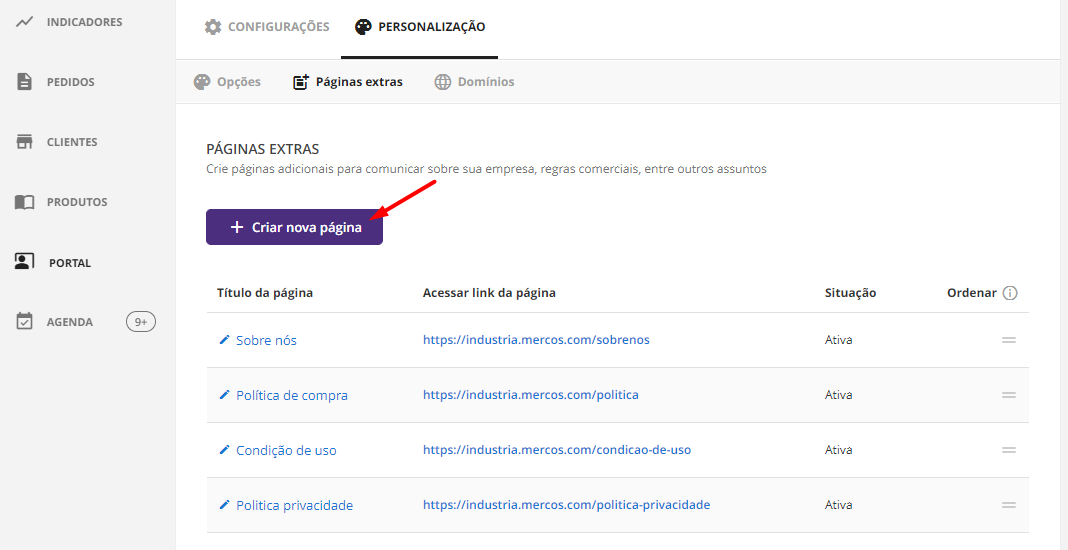Click the pencil icon beside Política de compra
The width and height of the screenshot is (1068, 550).
click(x=224, y=395)
